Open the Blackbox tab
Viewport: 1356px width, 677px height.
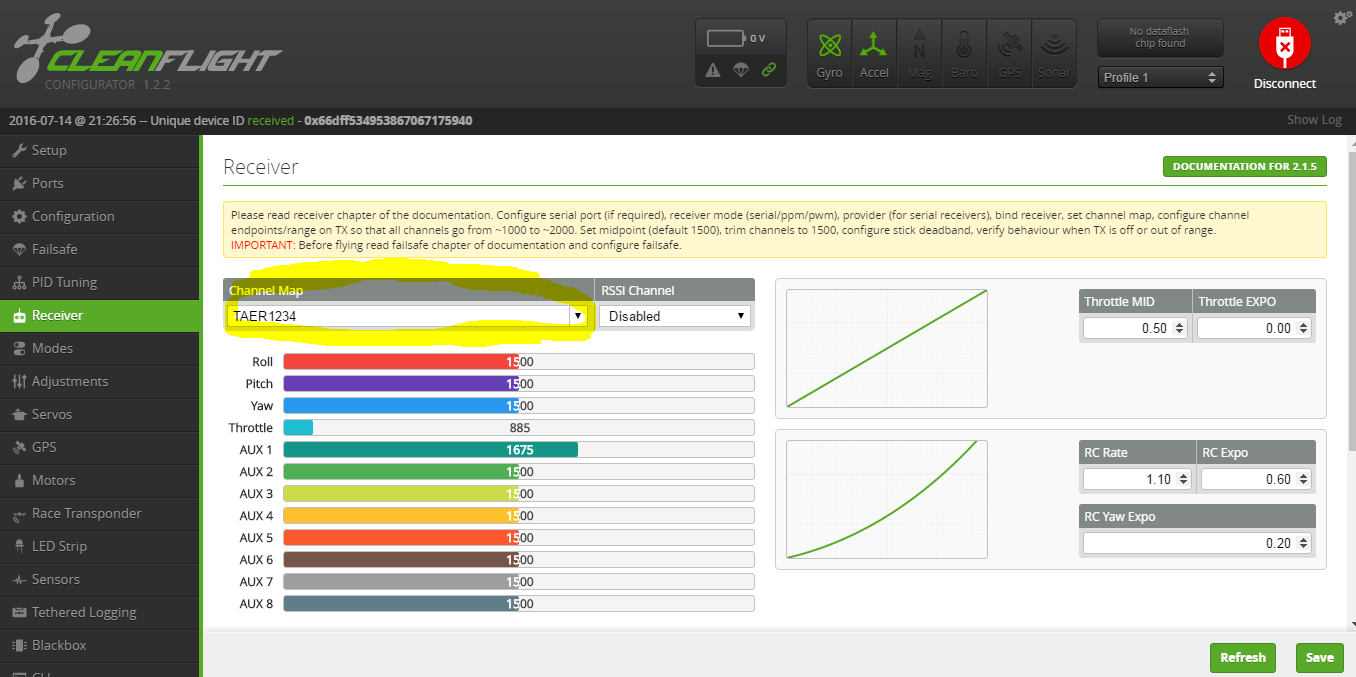(100, 645)
